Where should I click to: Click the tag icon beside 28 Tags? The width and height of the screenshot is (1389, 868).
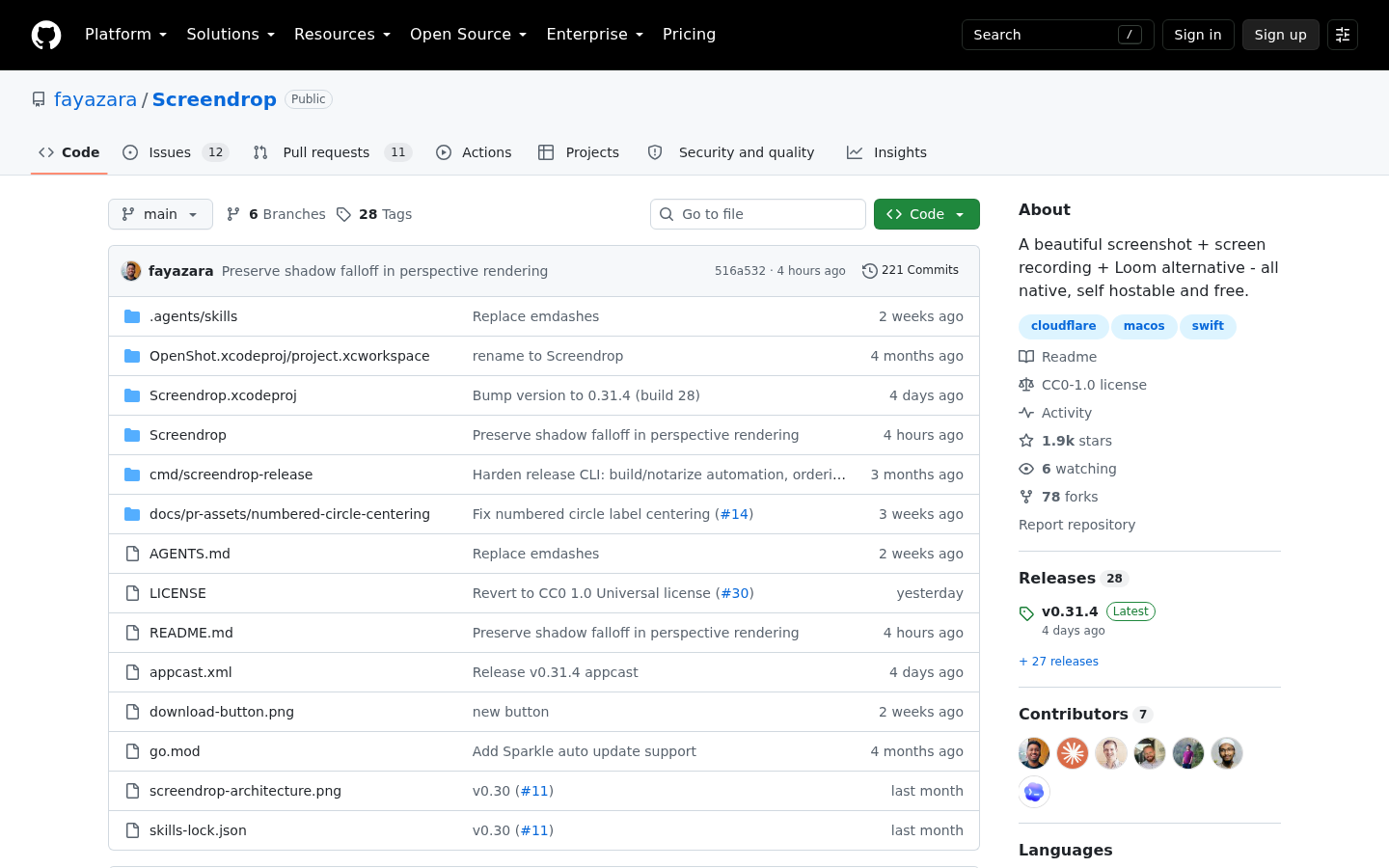pyautogui.click(x=343, y=214)
